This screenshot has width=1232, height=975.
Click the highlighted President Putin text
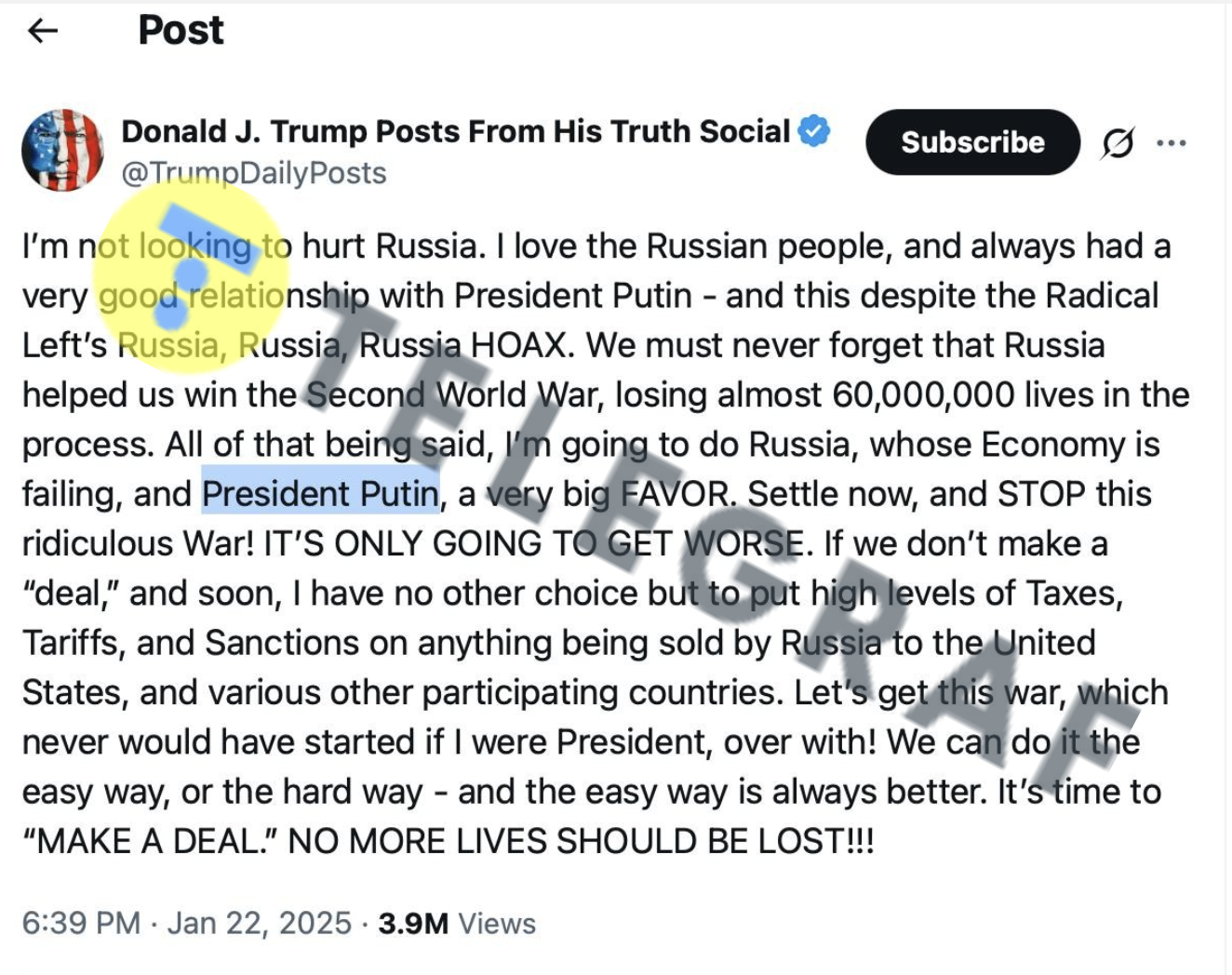(x=320, y=494)
